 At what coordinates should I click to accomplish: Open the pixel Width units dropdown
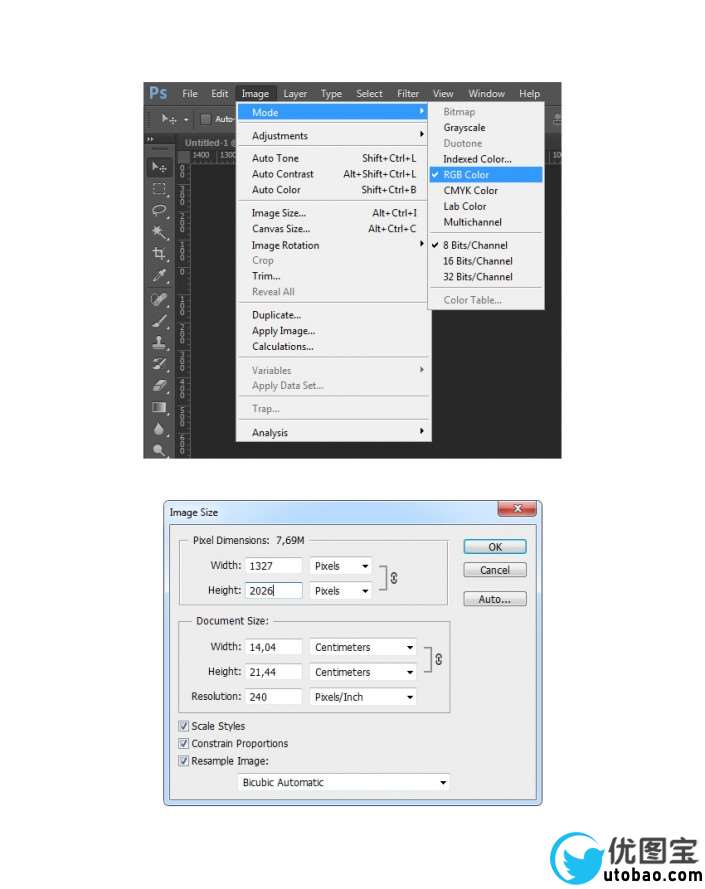(x=341, y=566)
